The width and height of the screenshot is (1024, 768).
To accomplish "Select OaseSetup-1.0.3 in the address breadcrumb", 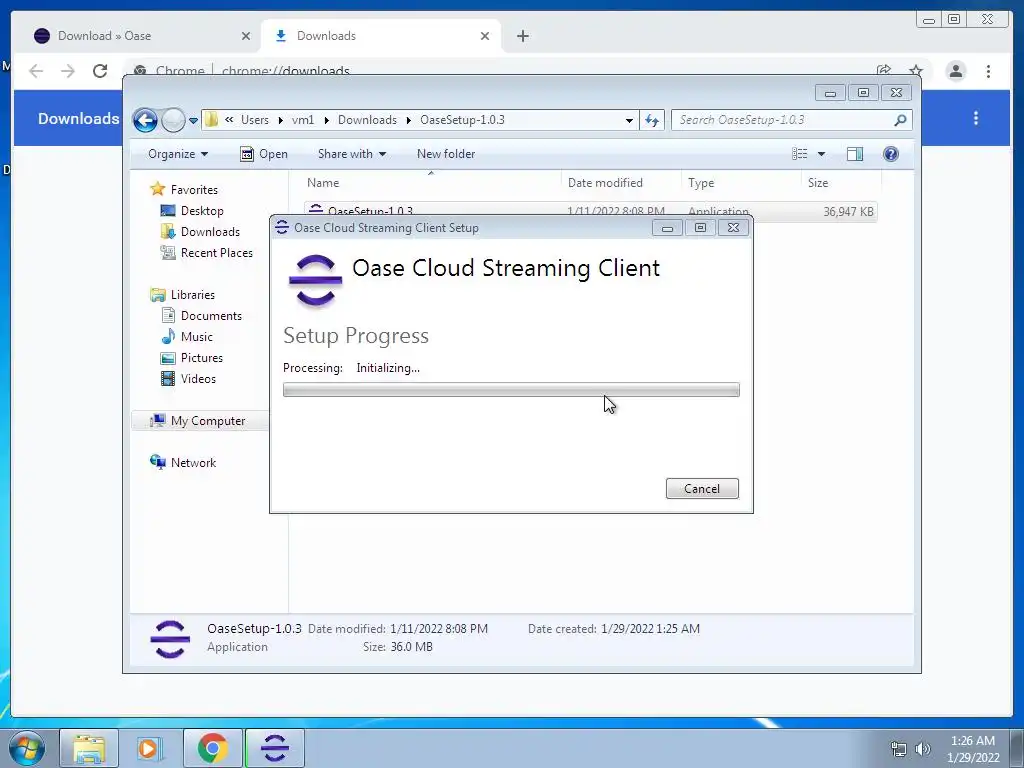I will (x=462, y=120).
